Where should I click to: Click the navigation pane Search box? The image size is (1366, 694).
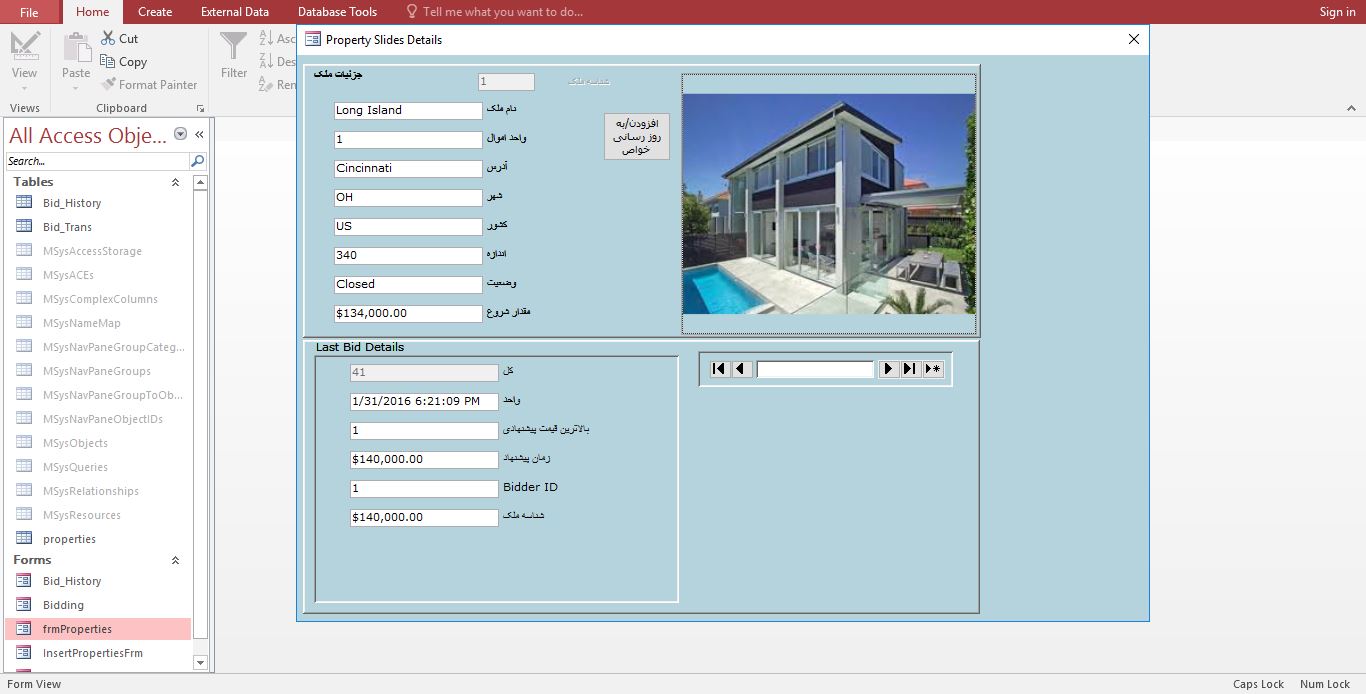[97, 161]
